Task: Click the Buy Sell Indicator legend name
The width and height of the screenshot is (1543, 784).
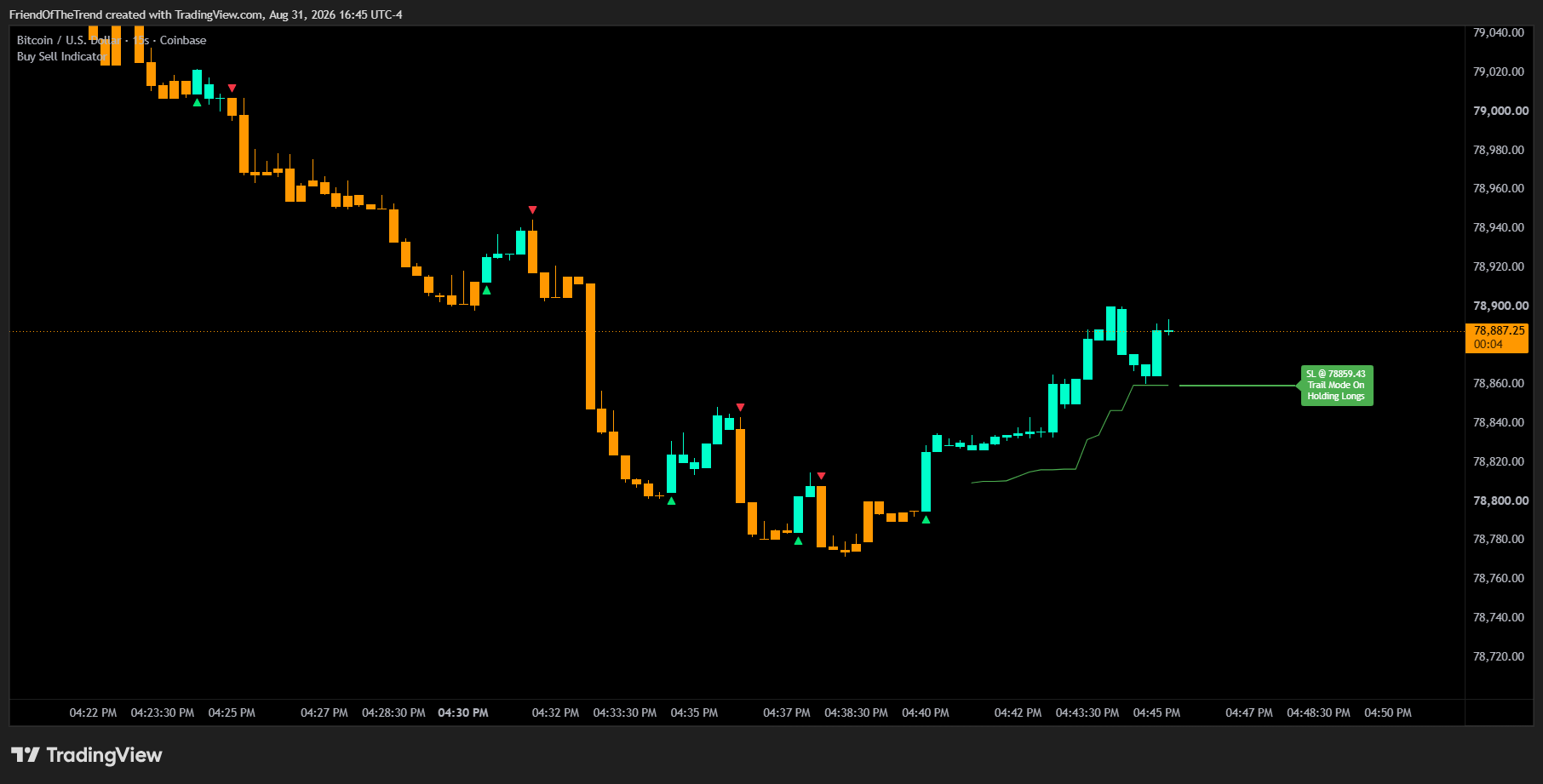Action: tap(62, 56)
